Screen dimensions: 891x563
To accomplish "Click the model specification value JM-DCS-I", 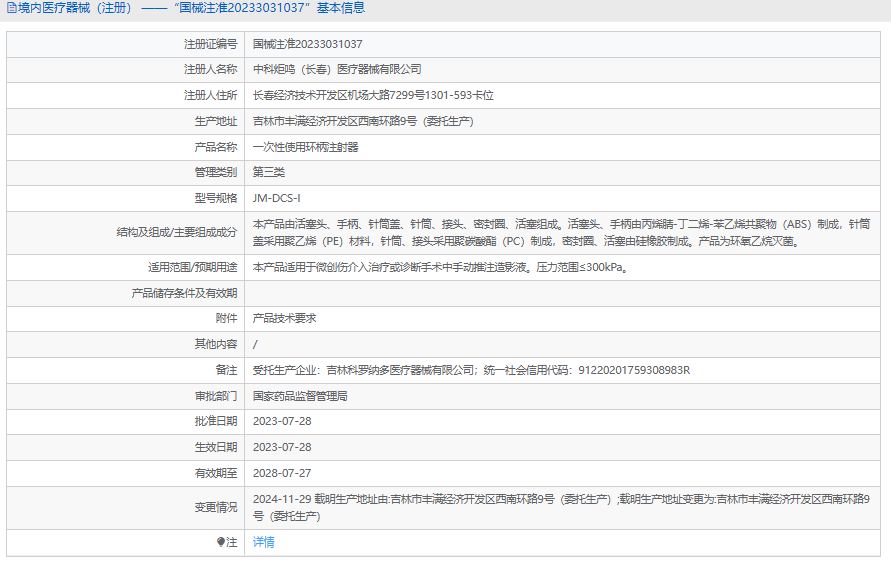I will [276, 198].
